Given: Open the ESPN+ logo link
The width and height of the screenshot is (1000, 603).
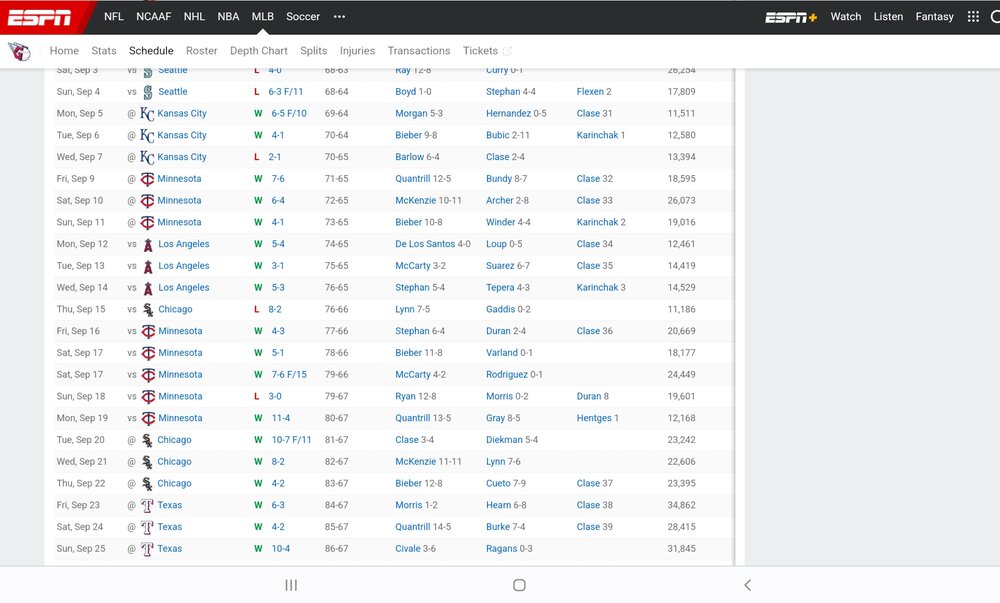Looking at the screenshot, I should click(x=791, y=17).
